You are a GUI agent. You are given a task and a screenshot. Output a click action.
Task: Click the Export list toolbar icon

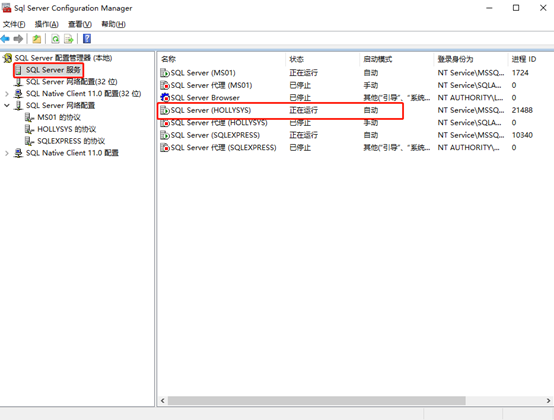pos(69,39)
